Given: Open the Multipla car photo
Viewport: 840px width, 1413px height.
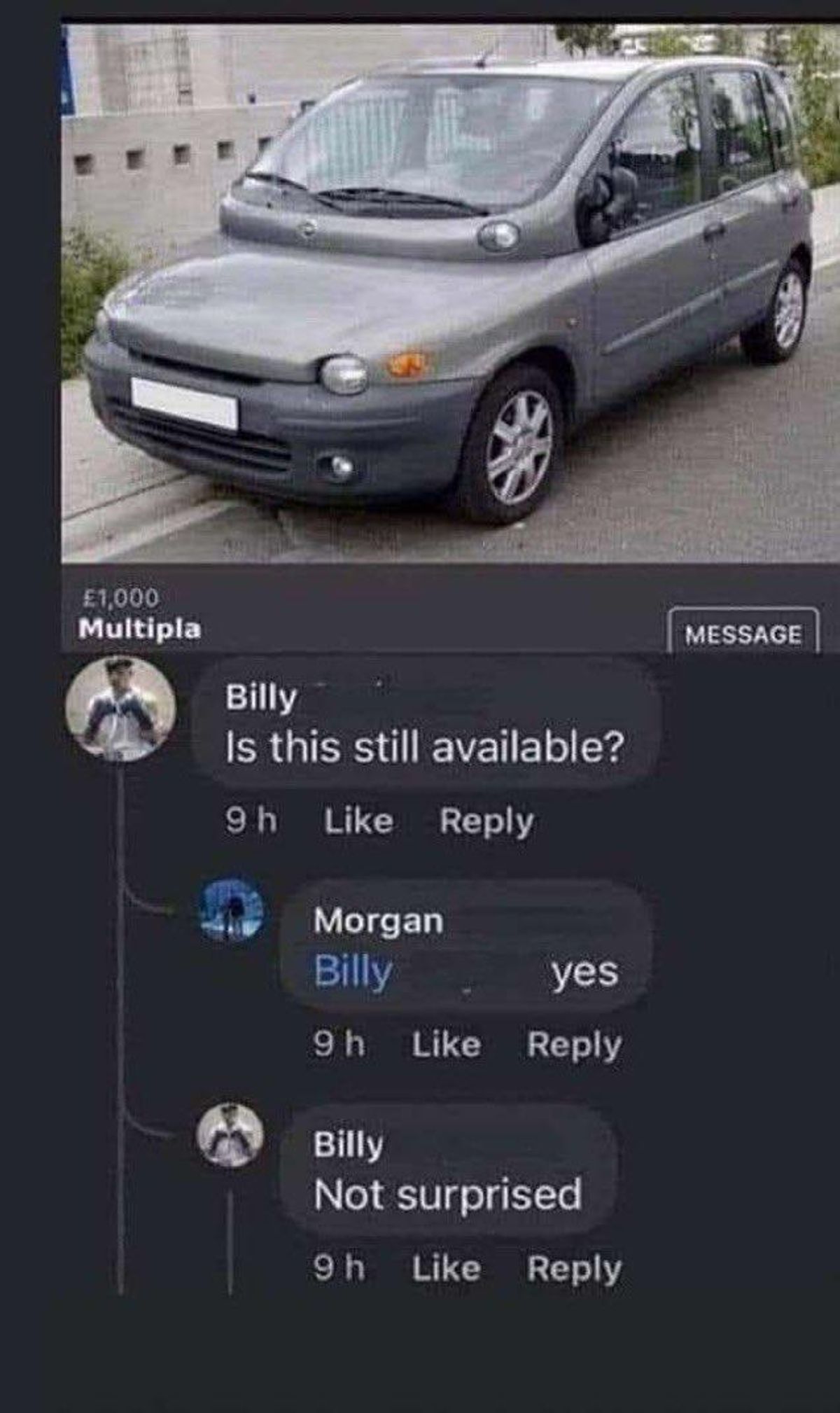Looking at the screenshot, I should pos(451,293).
